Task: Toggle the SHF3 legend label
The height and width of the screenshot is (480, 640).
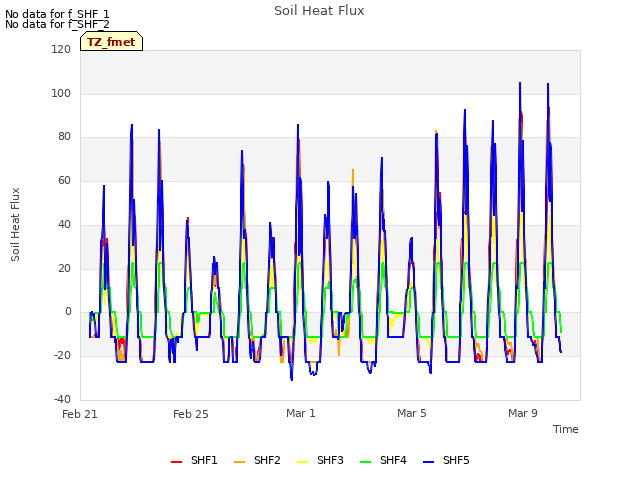Action: [330, 460]
